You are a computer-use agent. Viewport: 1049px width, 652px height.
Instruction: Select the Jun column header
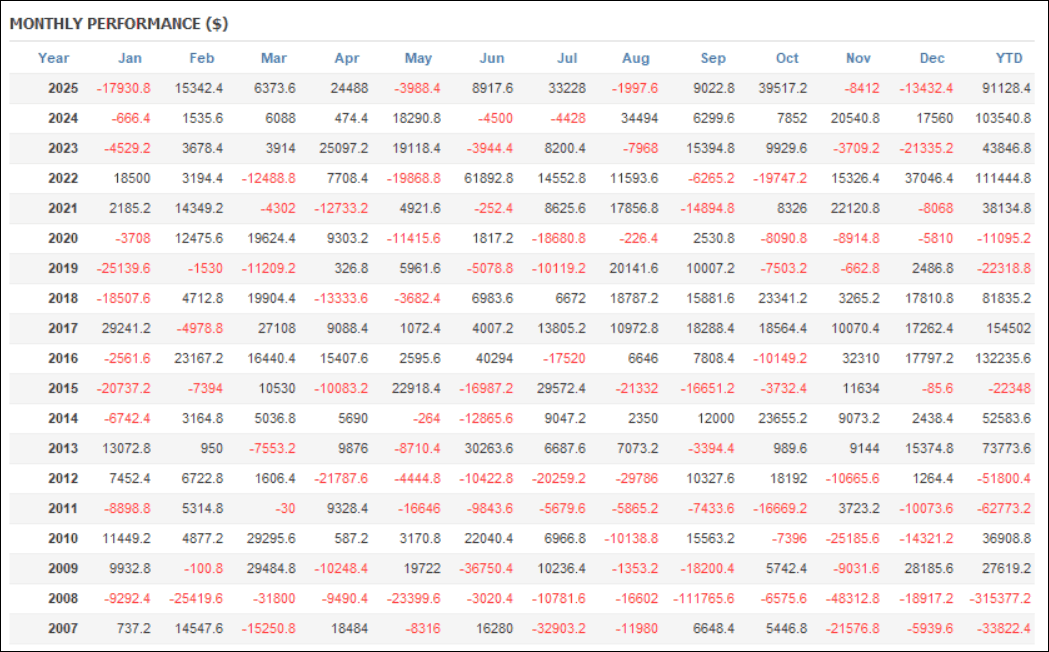point(492,58)
